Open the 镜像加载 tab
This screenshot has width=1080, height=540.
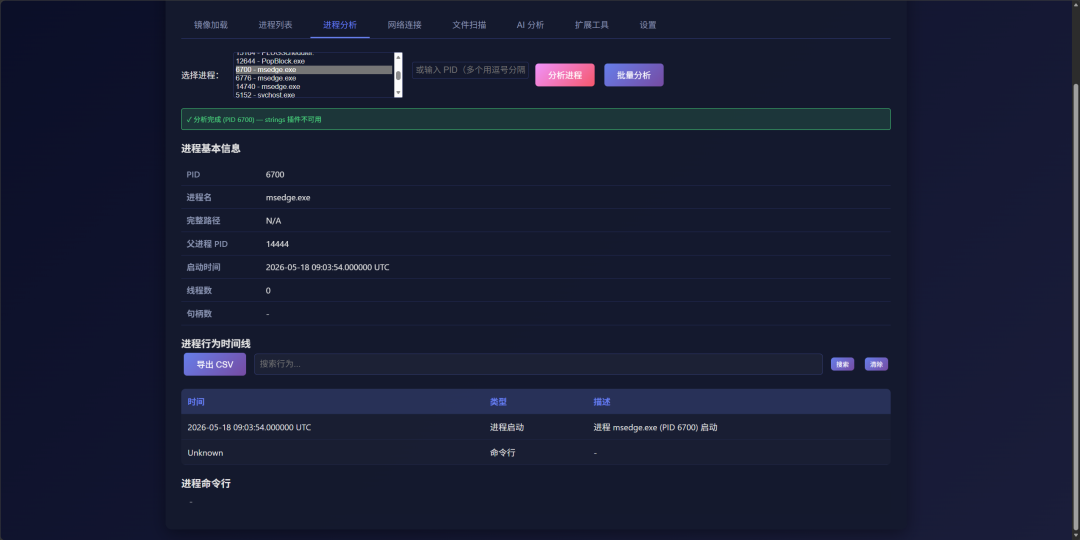[211, 25]
